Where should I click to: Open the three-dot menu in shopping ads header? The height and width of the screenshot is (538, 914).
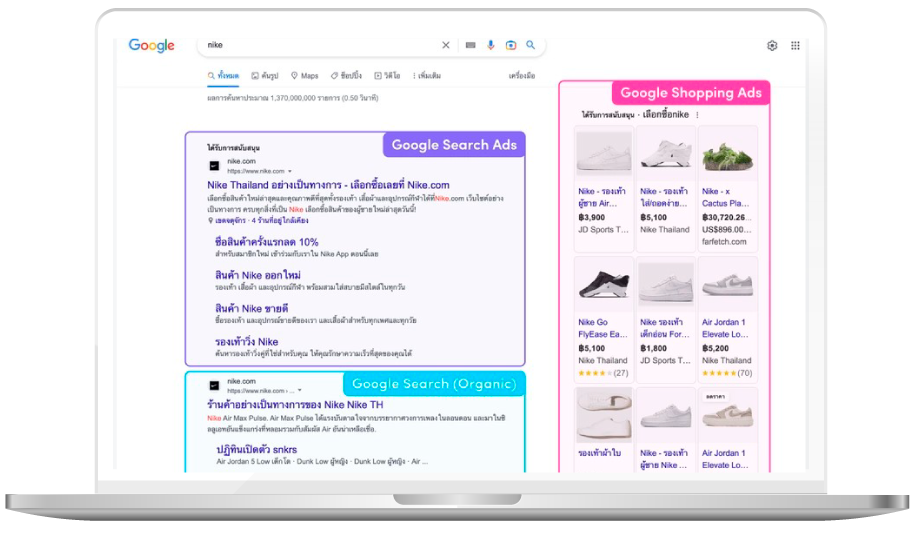[x=697, y=115]
